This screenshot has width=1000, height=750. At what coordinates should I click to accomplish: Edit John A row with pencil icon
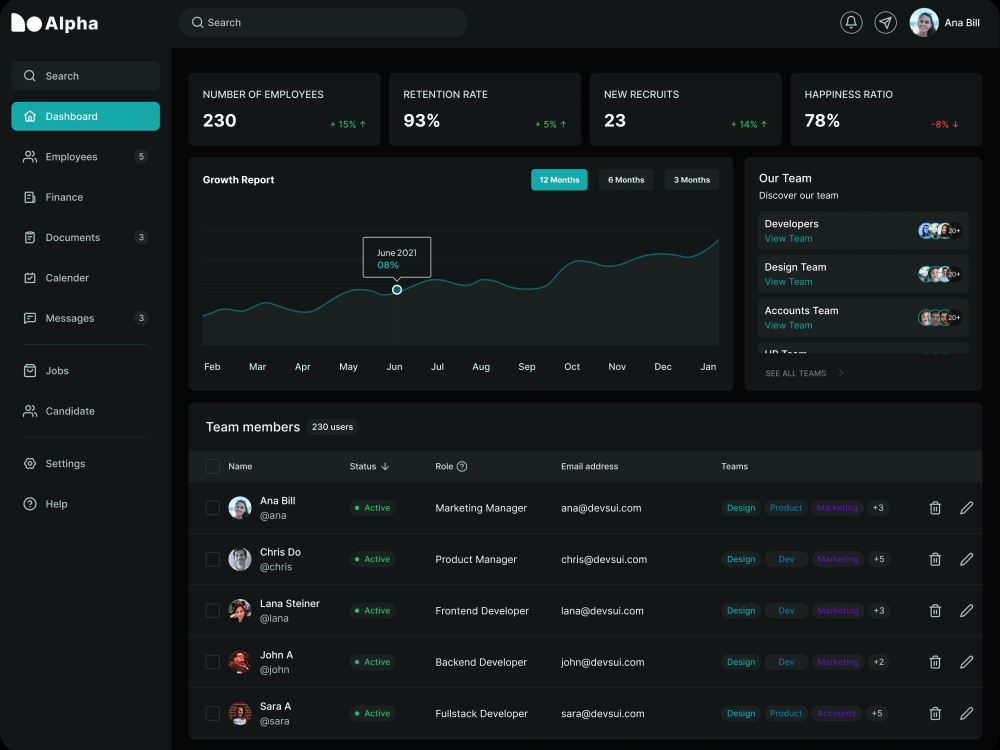(966, 662)
